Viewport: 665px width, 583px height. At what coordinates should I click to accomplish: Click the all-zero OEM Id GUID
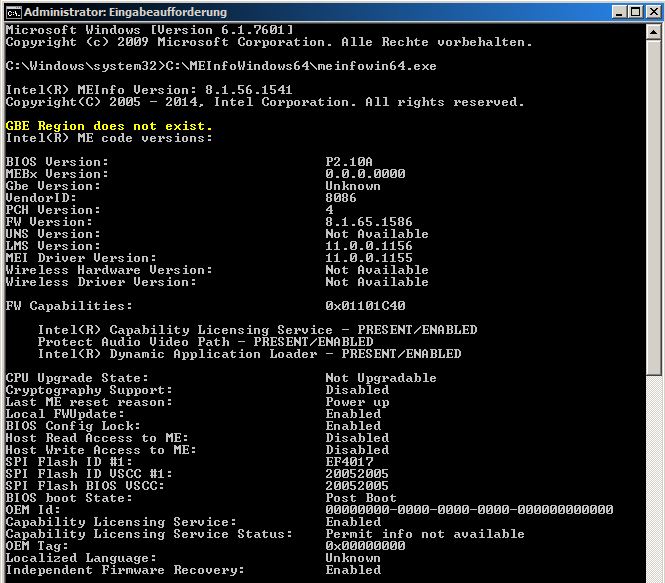click(469, 510)
